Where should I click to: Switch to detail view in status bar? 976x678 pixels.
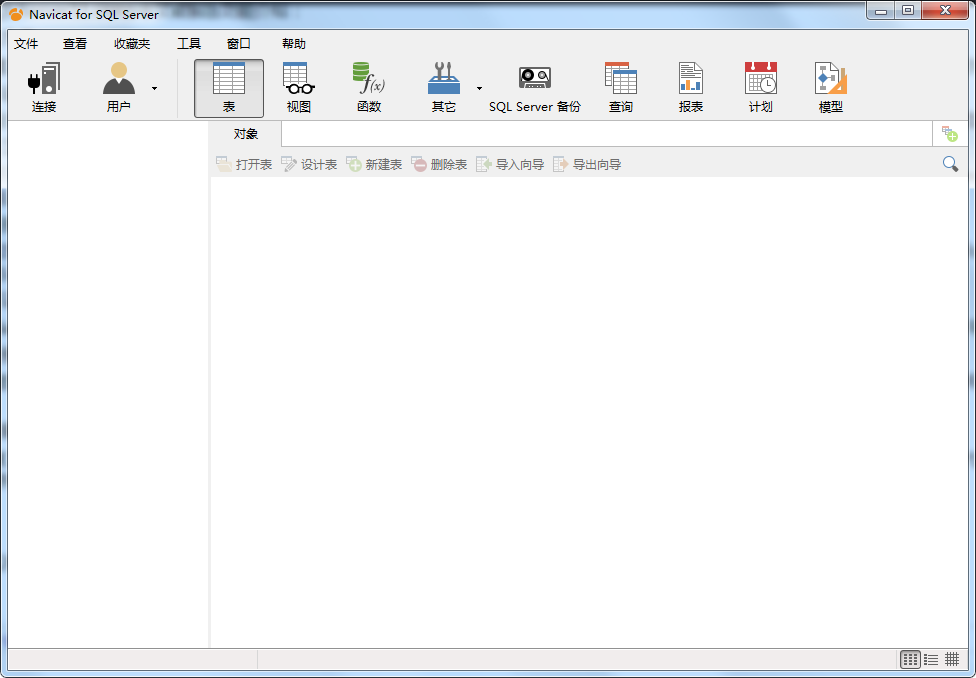952,659
